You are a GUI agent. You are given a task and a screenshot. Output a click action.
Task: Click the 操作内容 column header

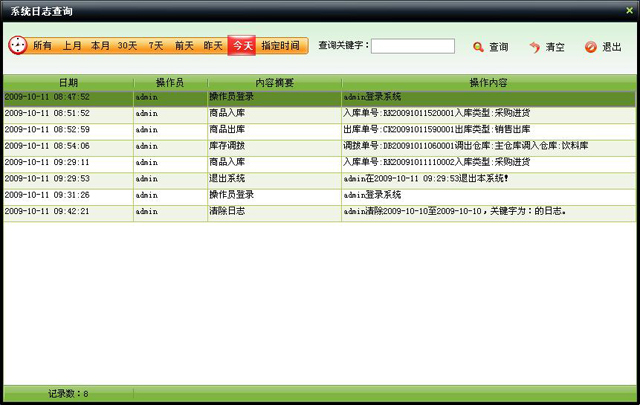[x=487, y=82]
